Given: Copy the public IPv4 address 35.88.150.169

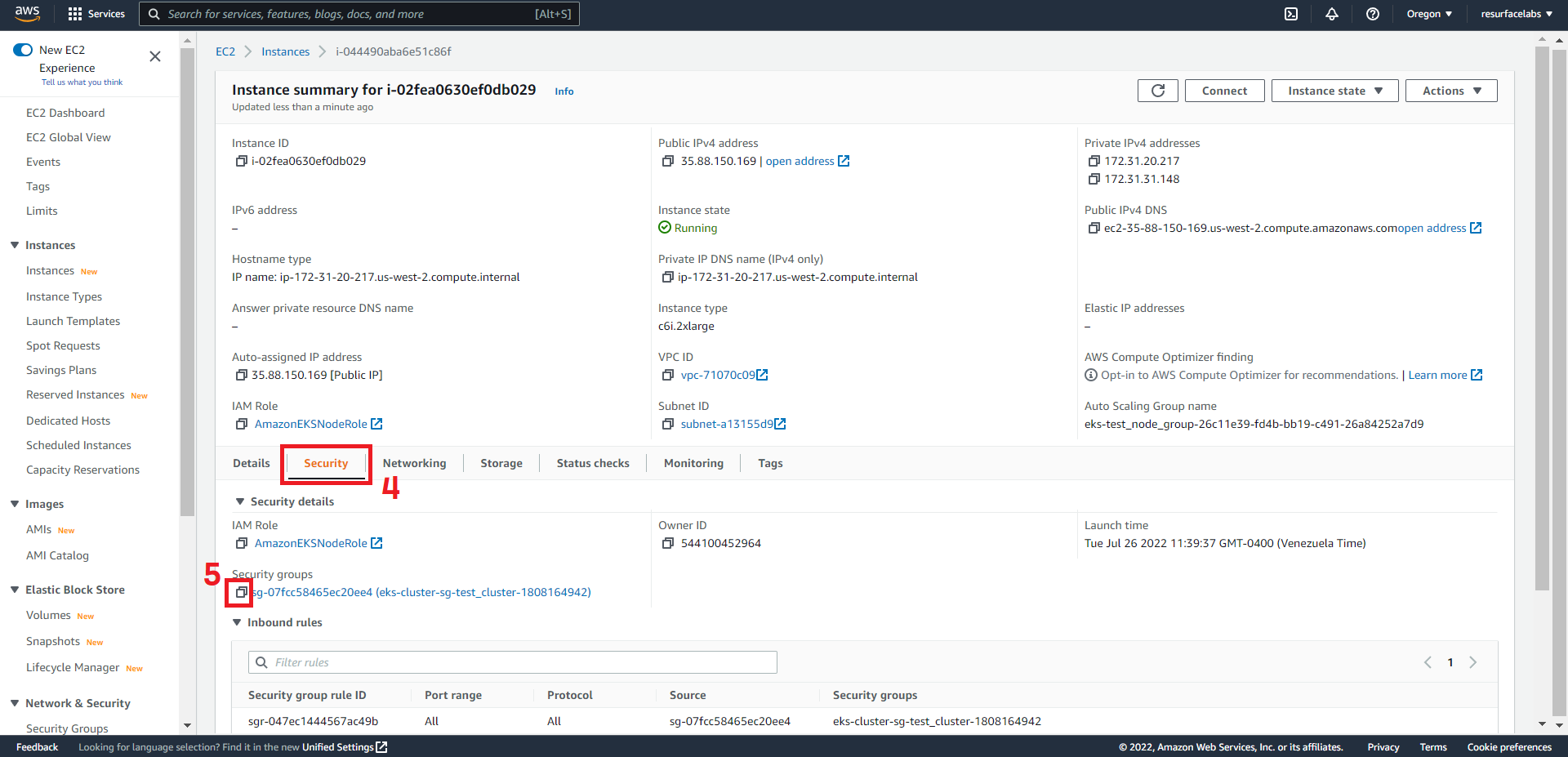Looking at the screenshot, I should pos(668,161).
